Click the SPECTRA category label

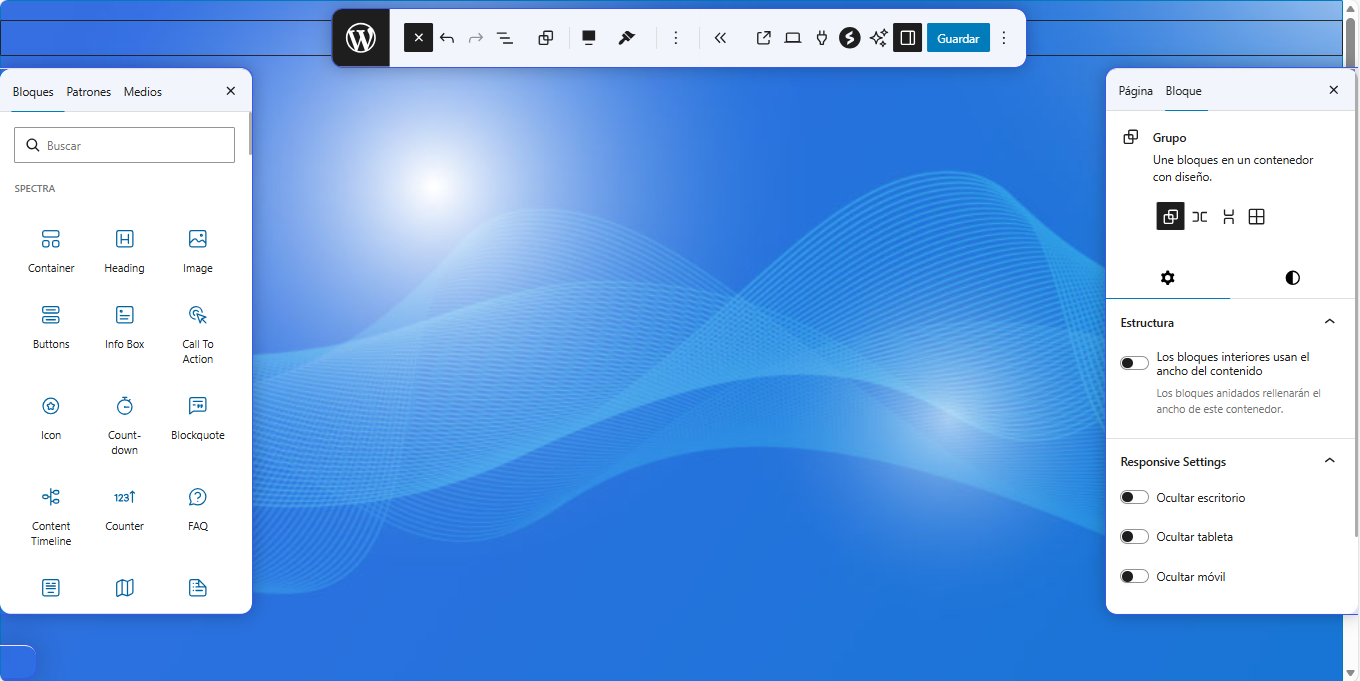[x=35, y=188]
